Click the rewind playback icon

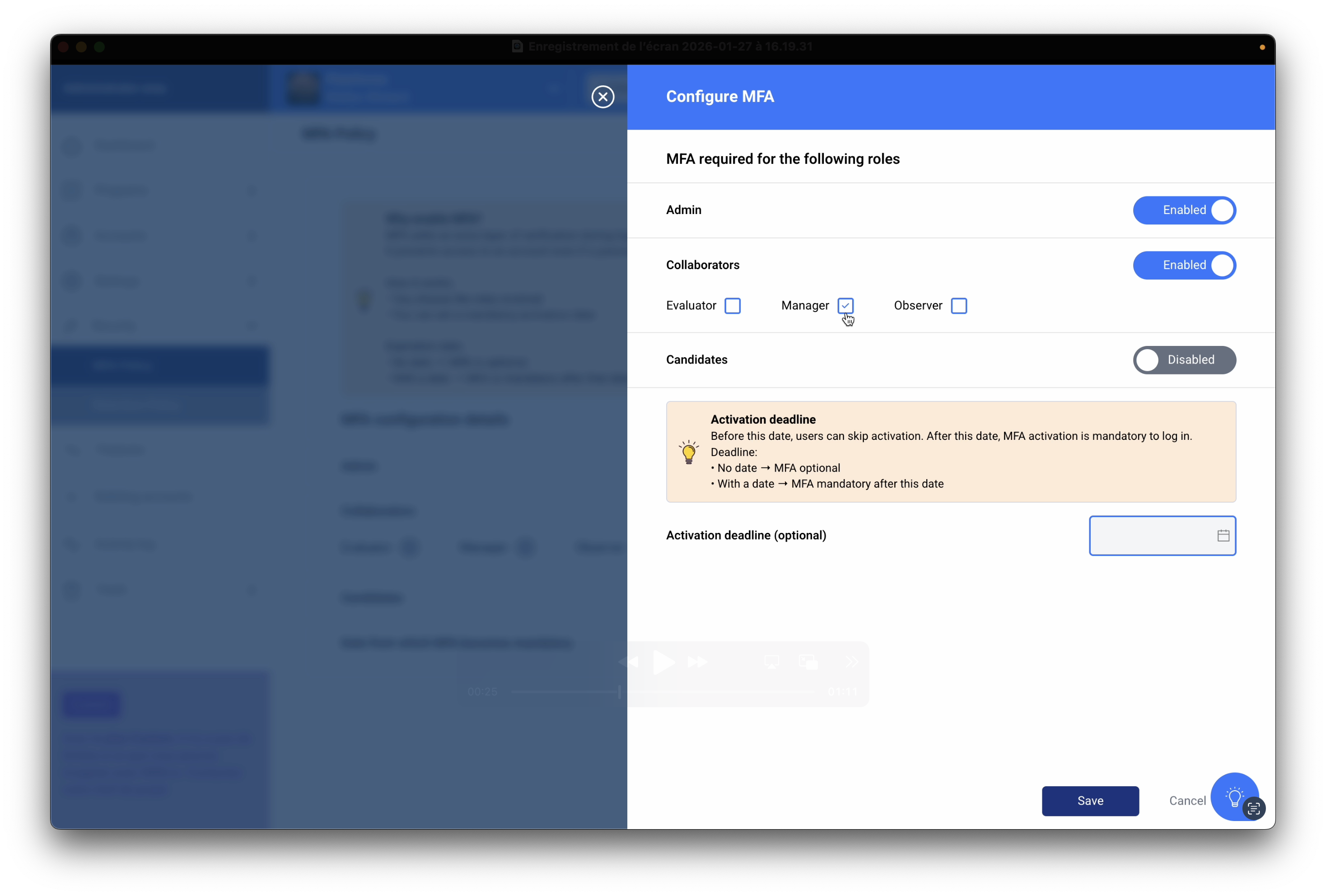[x=629, y=662]
